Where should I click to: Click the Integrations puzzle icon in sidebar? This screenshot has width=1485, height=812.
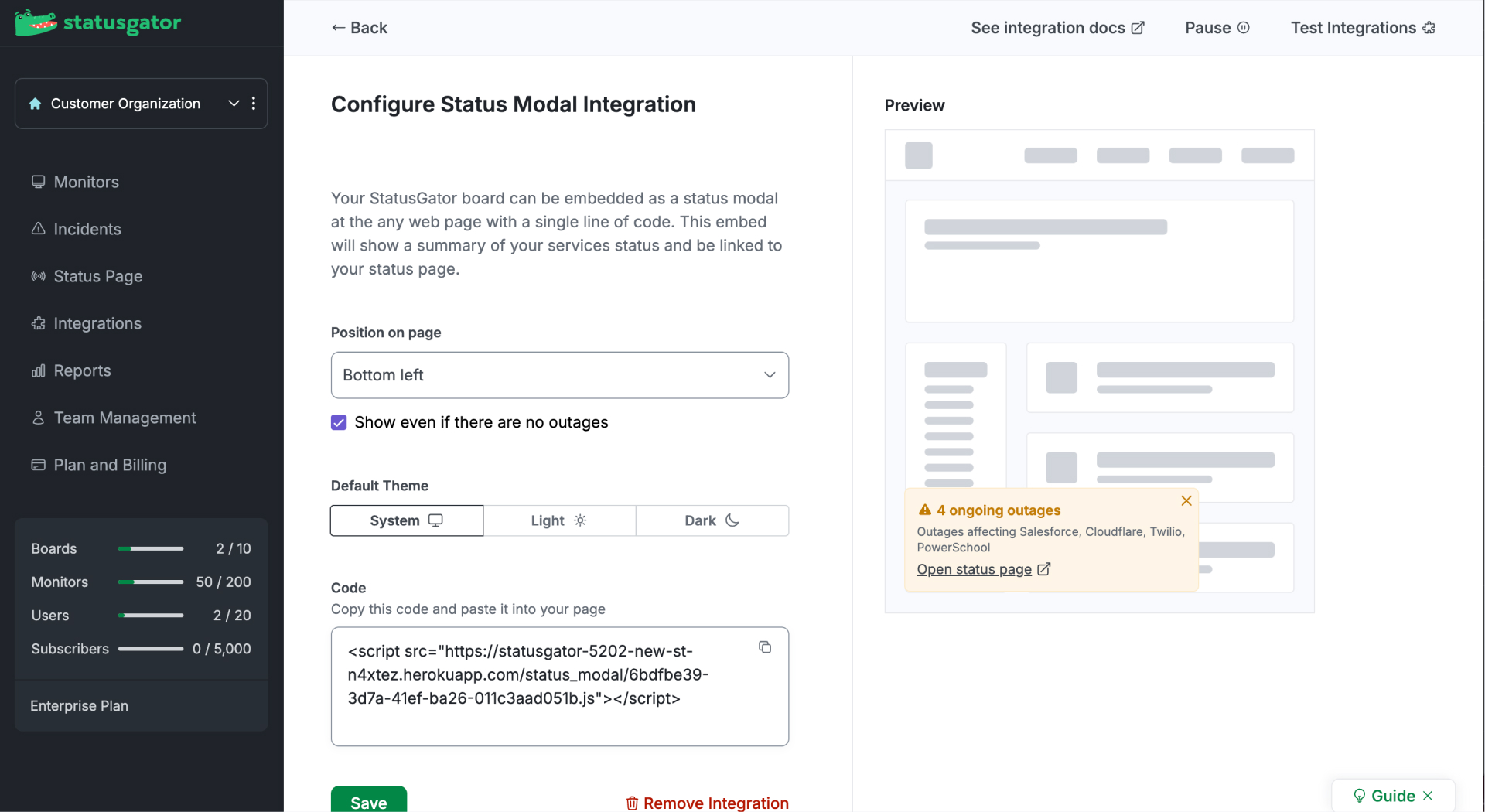click(x=38, y=323)
